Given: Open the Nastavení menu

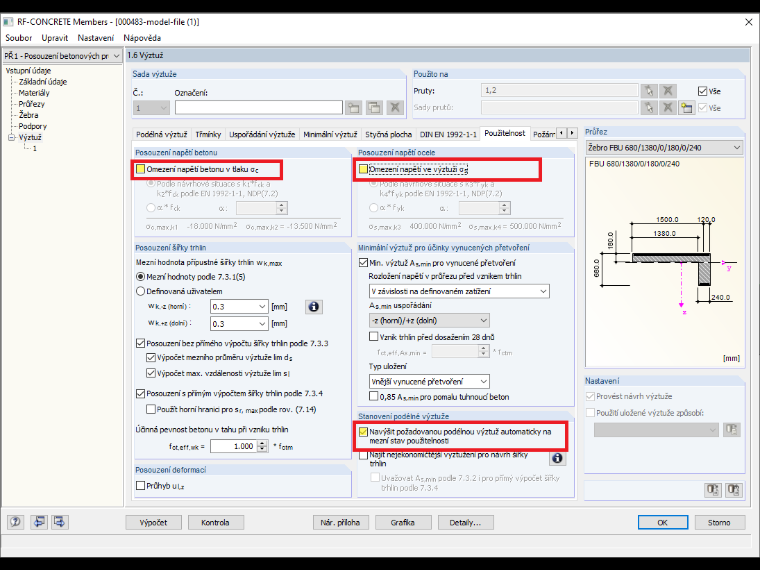Looking at the screenshot, I should coord(95,38).
